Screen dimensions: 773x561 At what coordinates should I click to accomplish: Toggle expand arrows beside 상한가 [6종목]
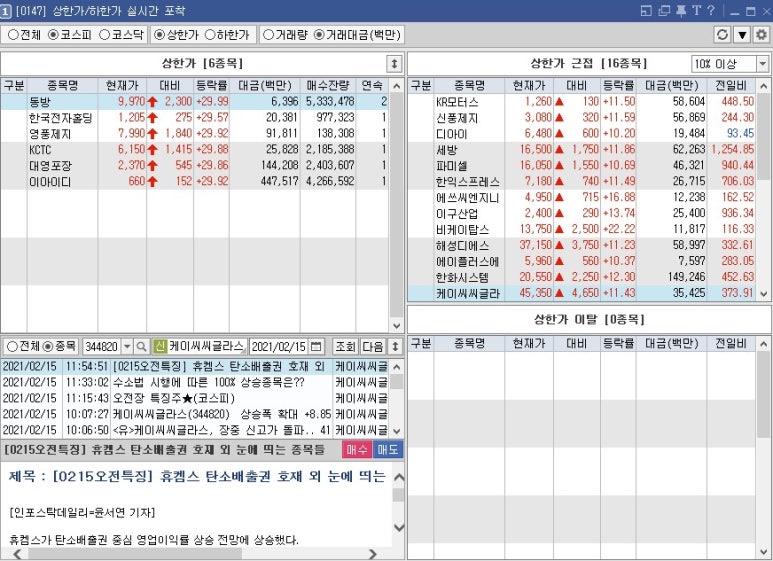[x=394, y=64]
